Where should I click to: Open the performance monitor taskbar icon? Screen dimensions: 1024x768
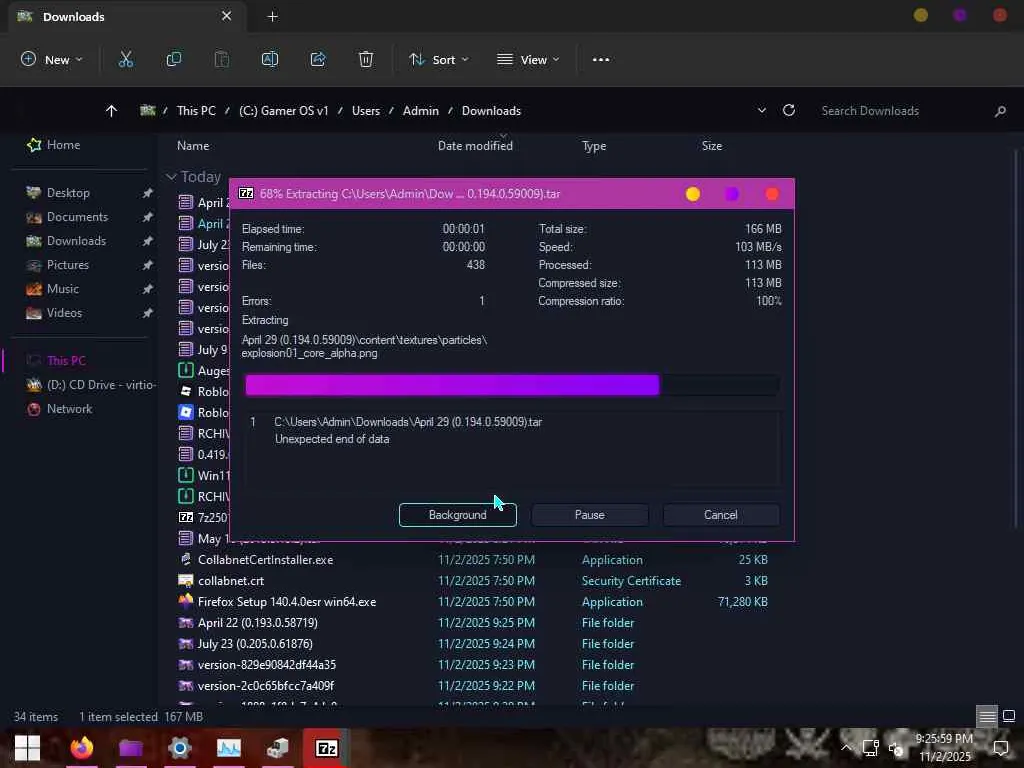point(229,748)
